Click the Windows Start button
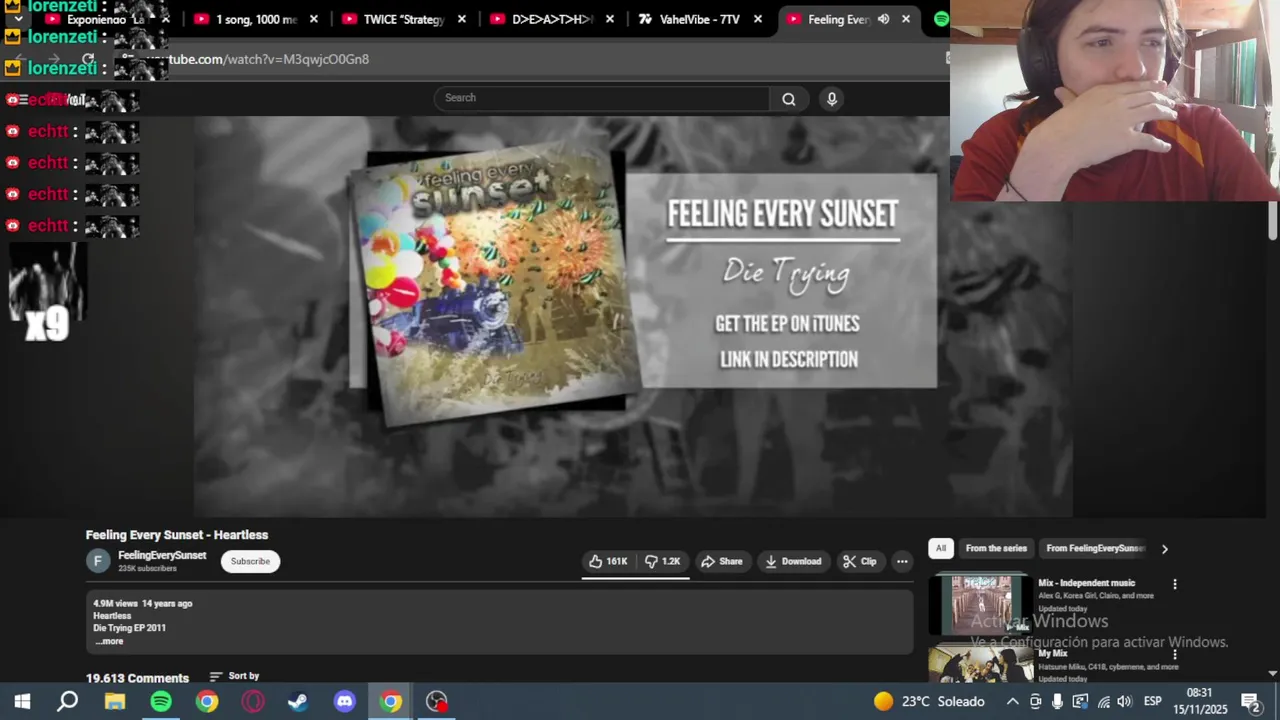Viewport: 1280px width, 720px height. click(x=22, y=702)
